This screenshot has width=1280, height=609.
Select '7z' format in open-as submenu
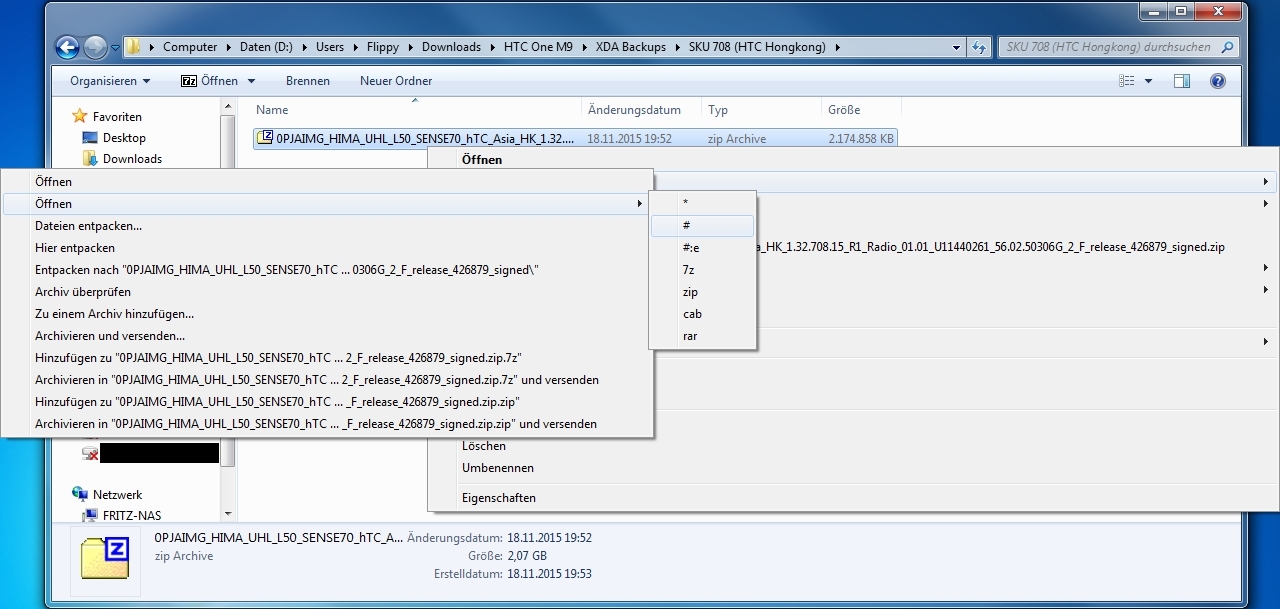tap(688, 270)
